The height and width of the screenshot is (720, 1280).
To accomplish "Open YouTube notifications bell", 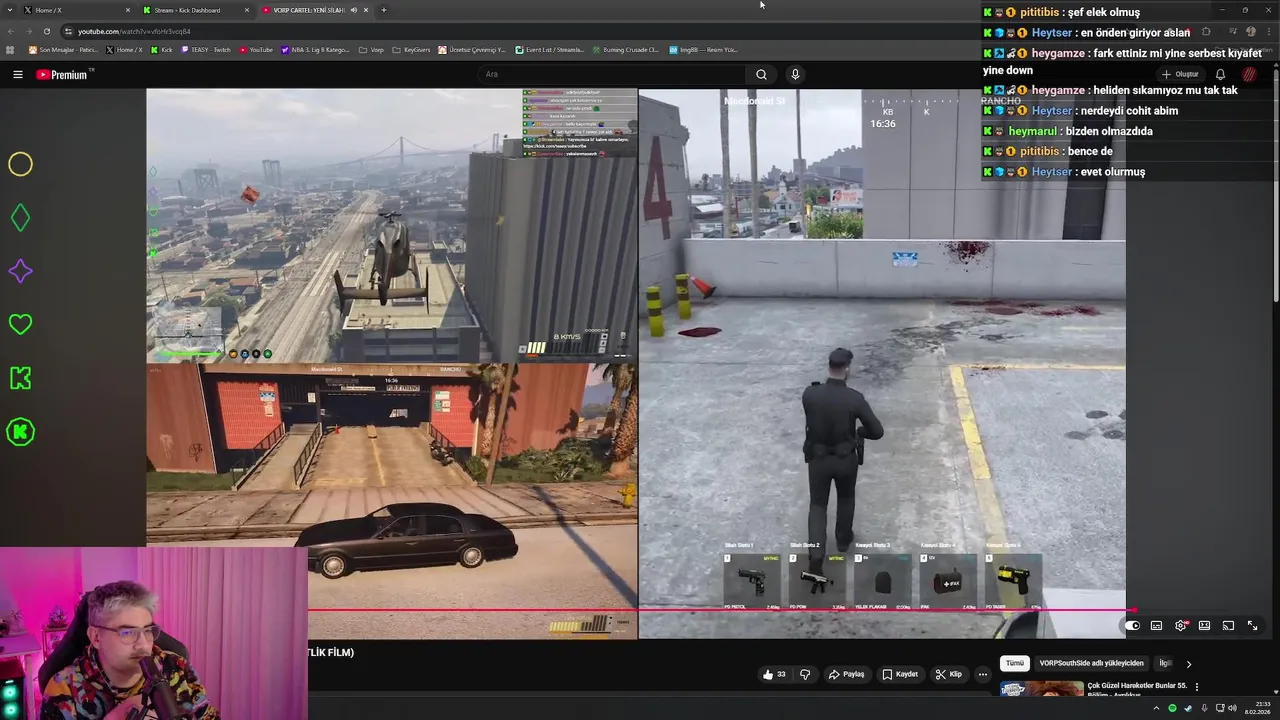I will [x=1220, y=74].
